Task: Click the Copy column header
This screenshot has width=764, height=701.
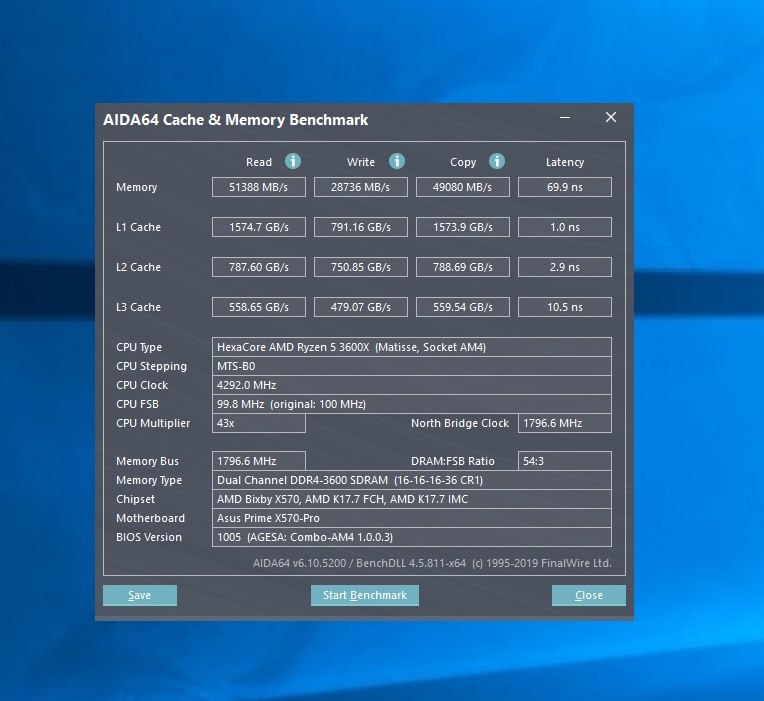Action: [463, 162]
